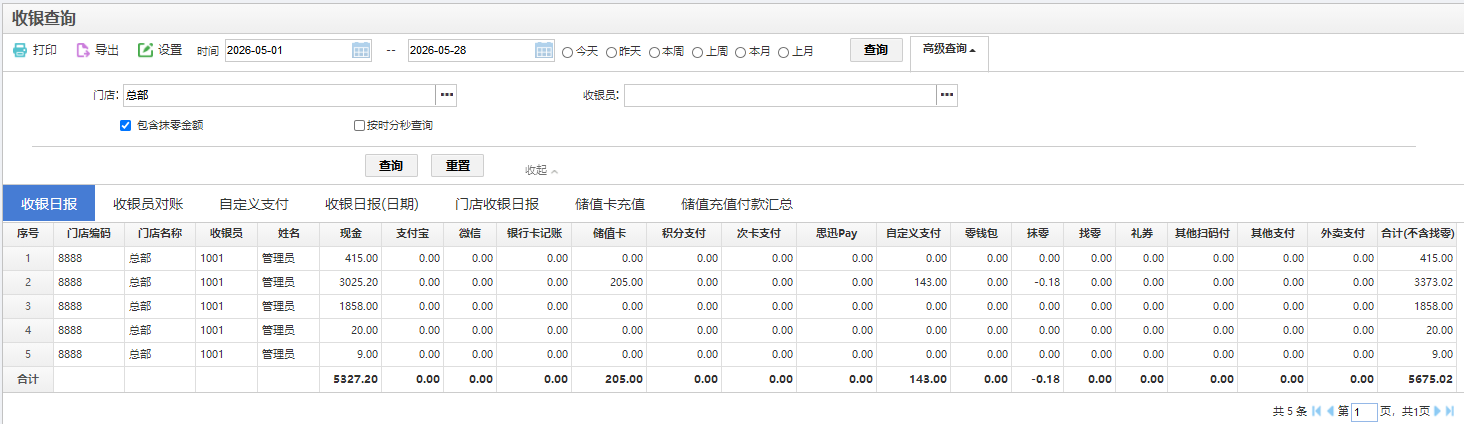Click the 其他扫码付 column header
Screen dimensions: 1464x424
1201,233
